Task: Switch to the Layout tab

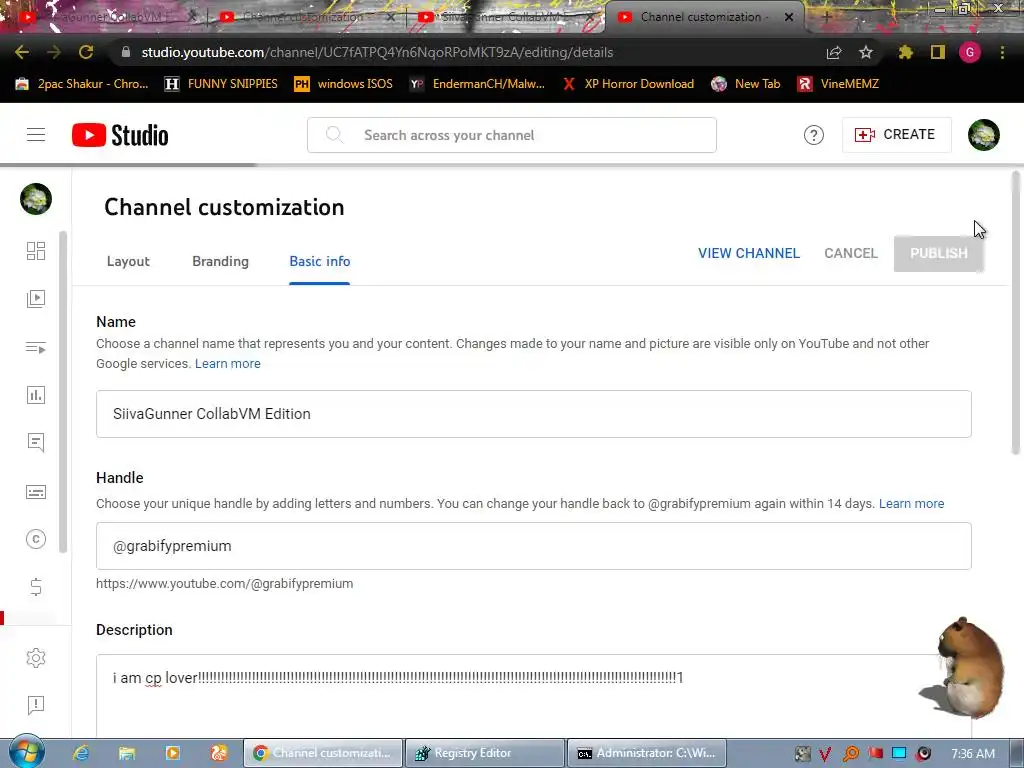Action: click(128, 261)
